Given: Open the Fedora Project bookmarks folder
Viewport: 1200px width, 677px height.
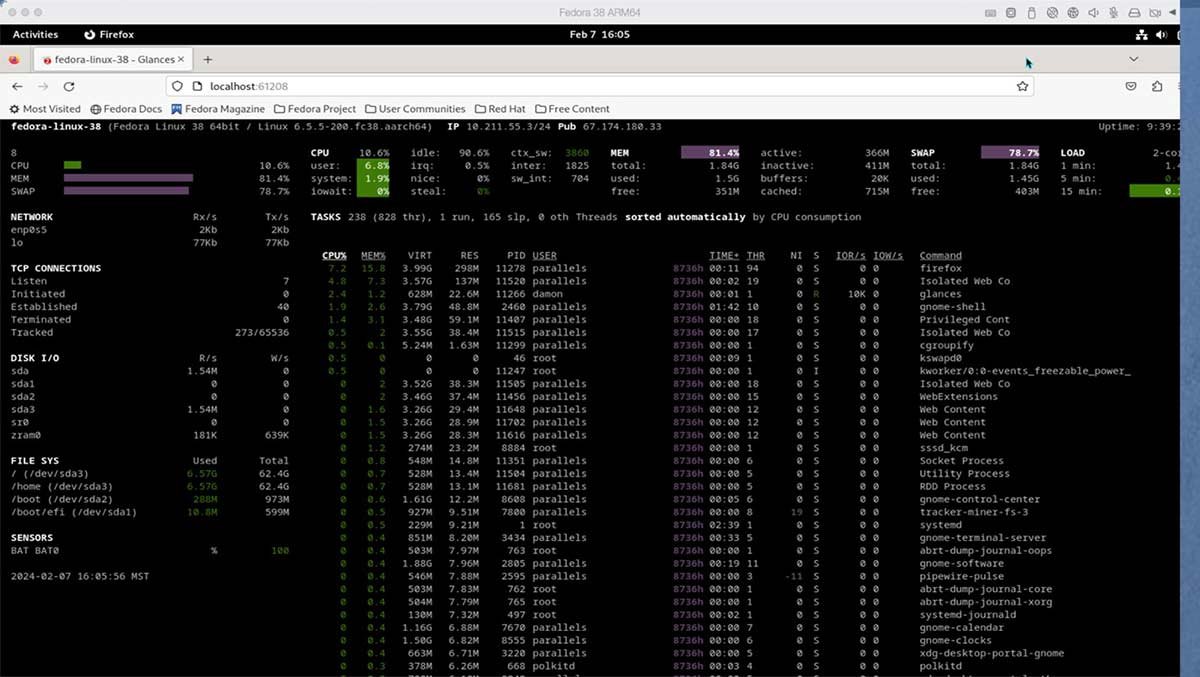Looking at the screenshot, I should coord(314,109).
